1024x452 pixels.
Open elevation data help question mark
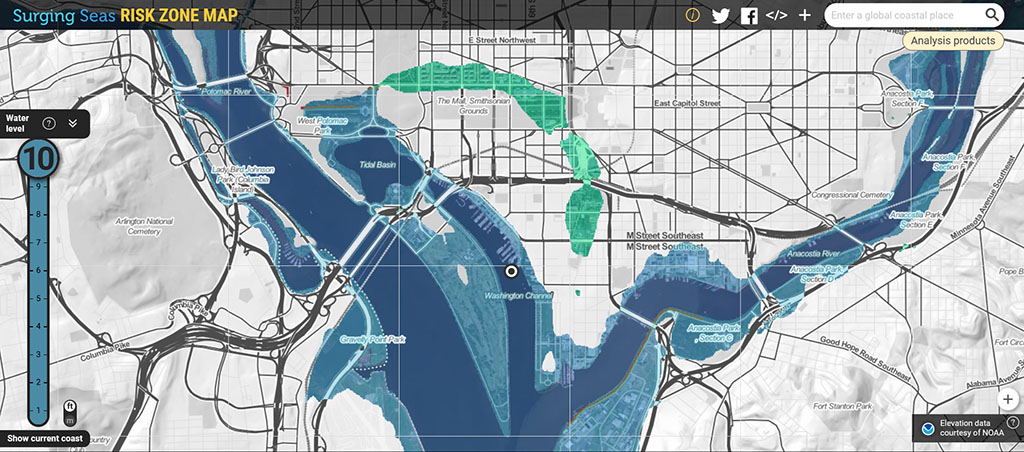[1012, 422]
